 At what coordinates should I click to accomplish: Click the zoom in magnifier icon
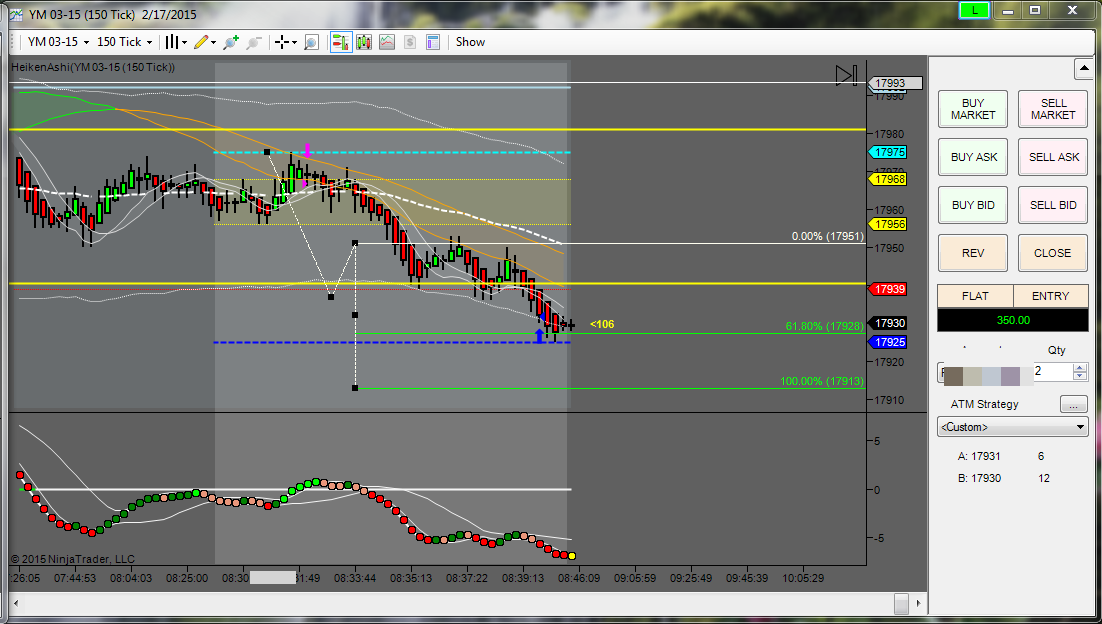pyautogui.click(x=231, y=42)
